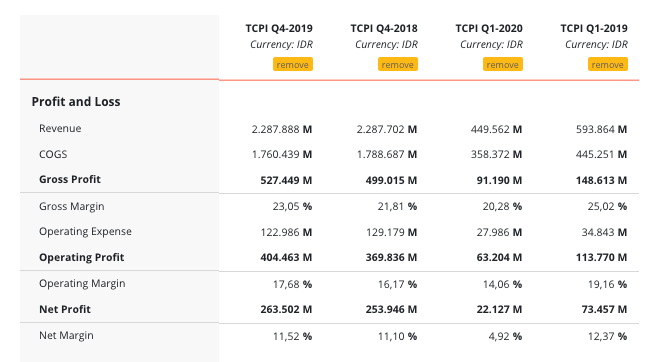Screen dimensions: 672x362
Task: Click operating expense value 34.843 M
Action: (604, 232)
